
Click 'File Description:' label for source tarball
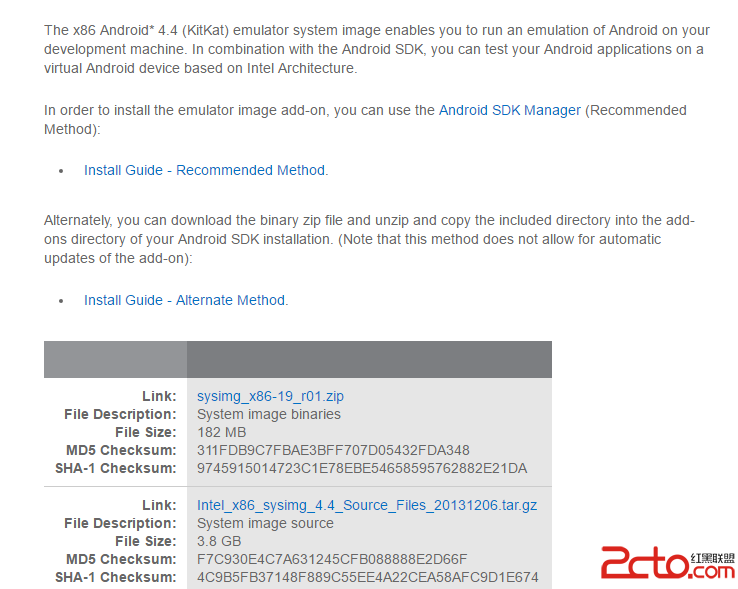(120, 523)
